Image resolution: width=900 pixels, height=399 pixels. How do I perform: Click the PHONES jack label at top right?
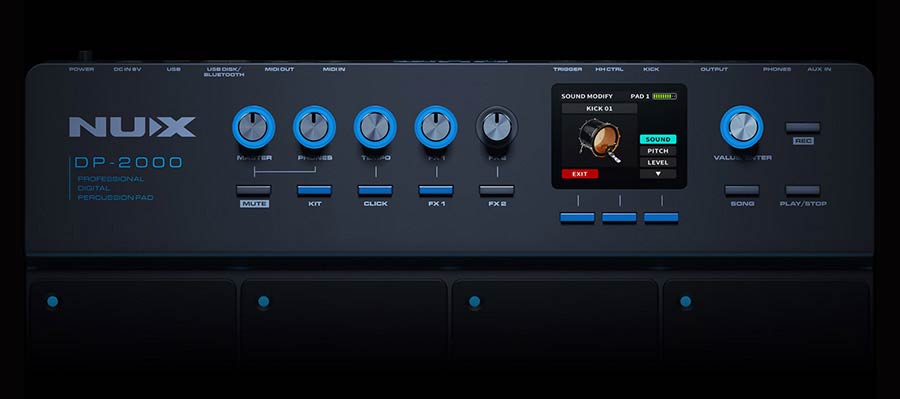click(777, 69)
